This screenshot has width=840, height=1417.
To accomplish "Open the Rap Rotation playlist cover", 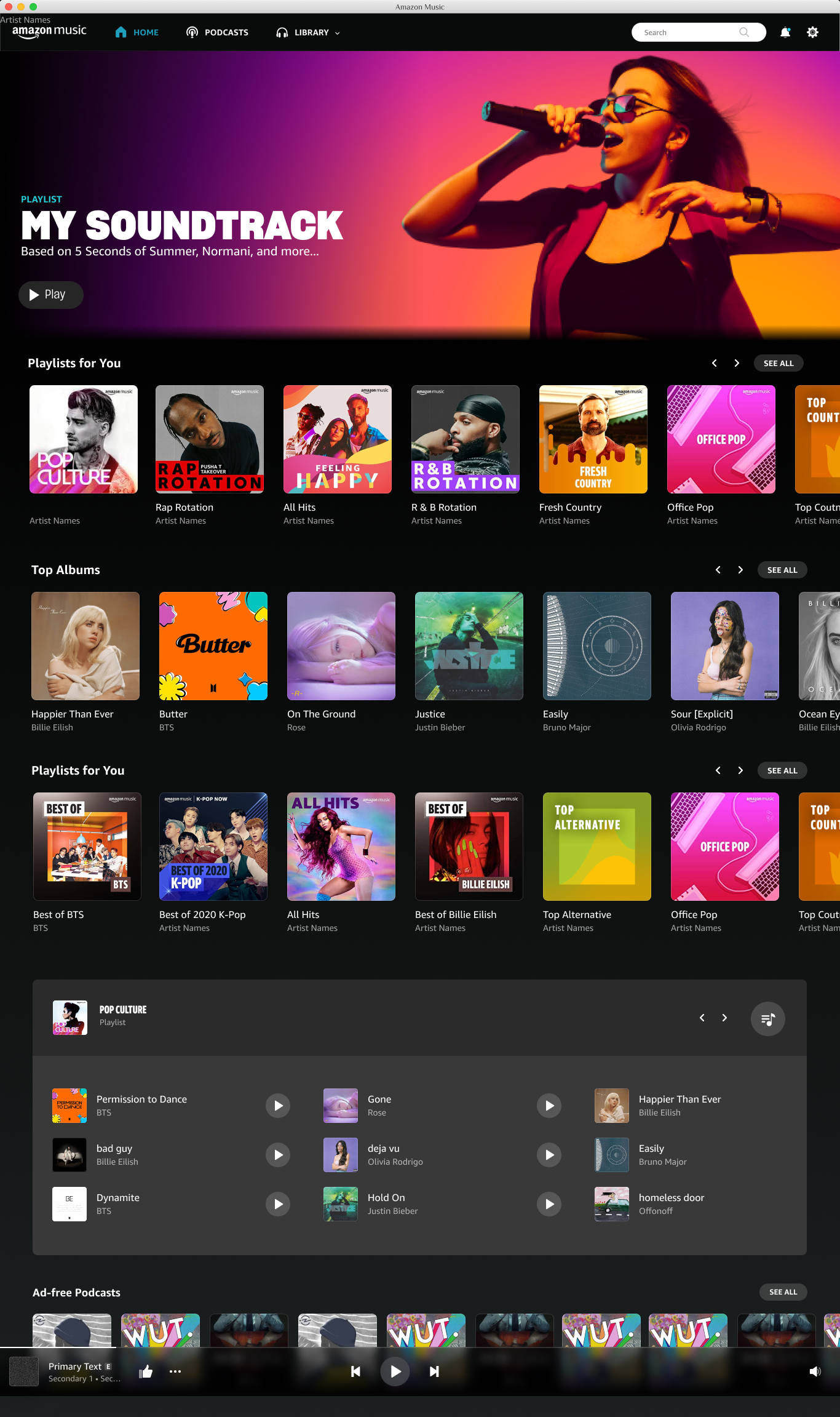I will pyautogui.click(x=210, y=439).
